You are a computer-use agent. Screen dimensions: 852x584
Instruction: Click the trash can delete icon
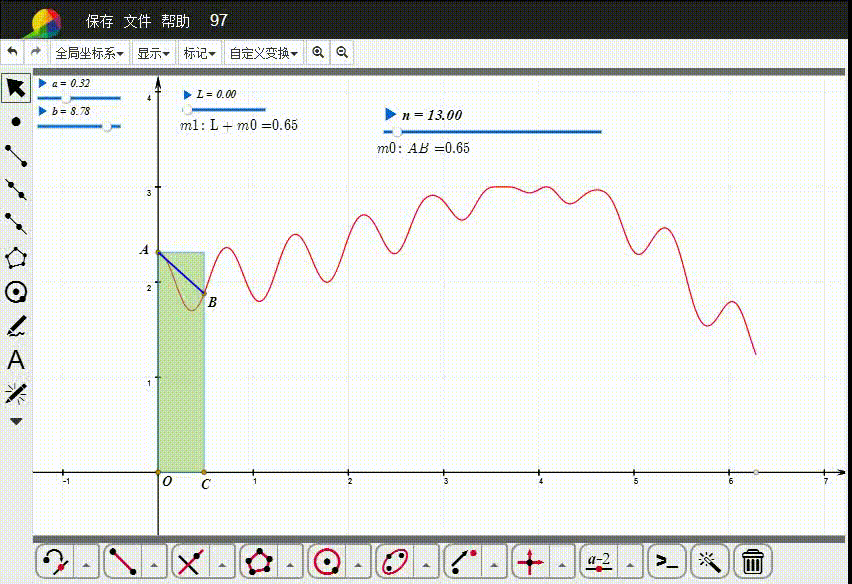click(x=753, y=561)
